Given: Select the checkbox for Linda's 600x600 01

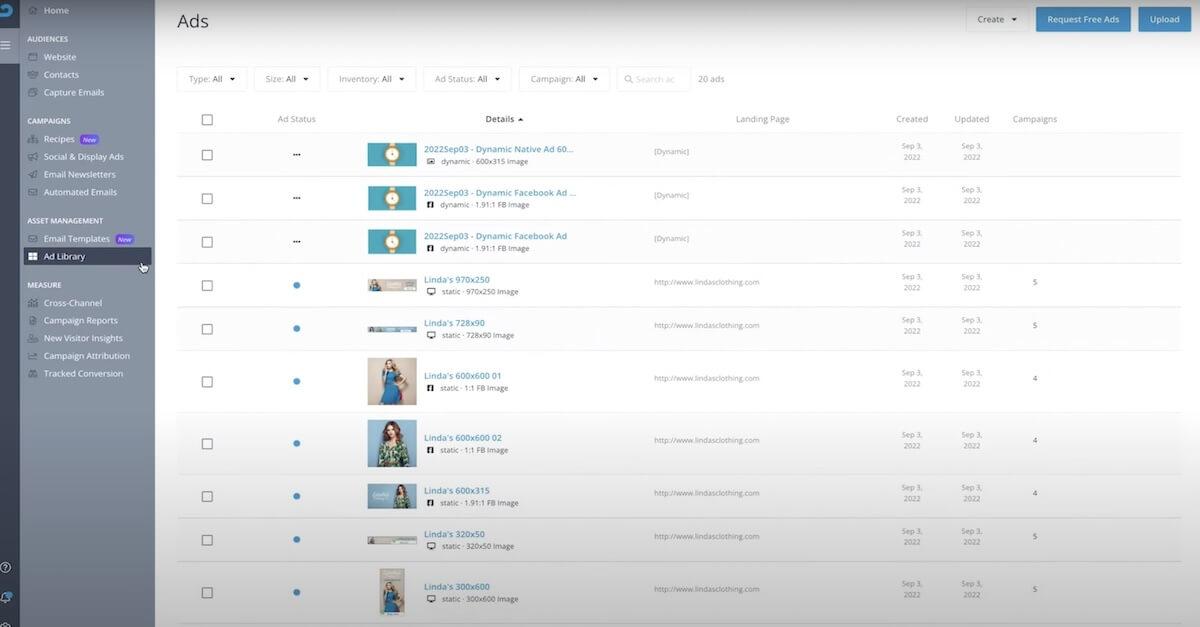Looking at the screenshot, I should [x=207, y=381].
